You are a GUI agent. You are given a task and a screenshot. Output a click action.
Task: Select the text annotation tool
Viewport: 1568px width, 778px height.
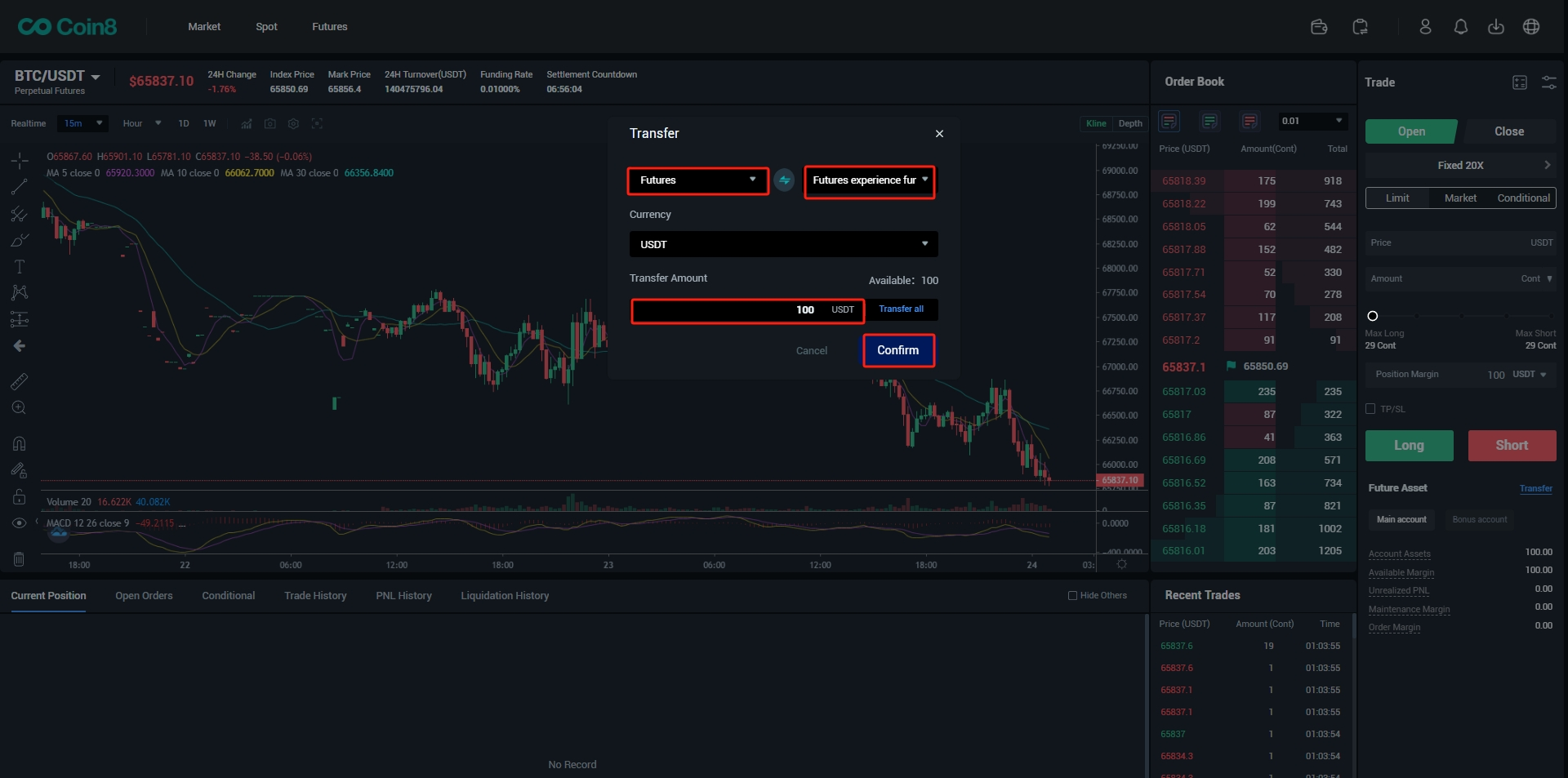20,267
